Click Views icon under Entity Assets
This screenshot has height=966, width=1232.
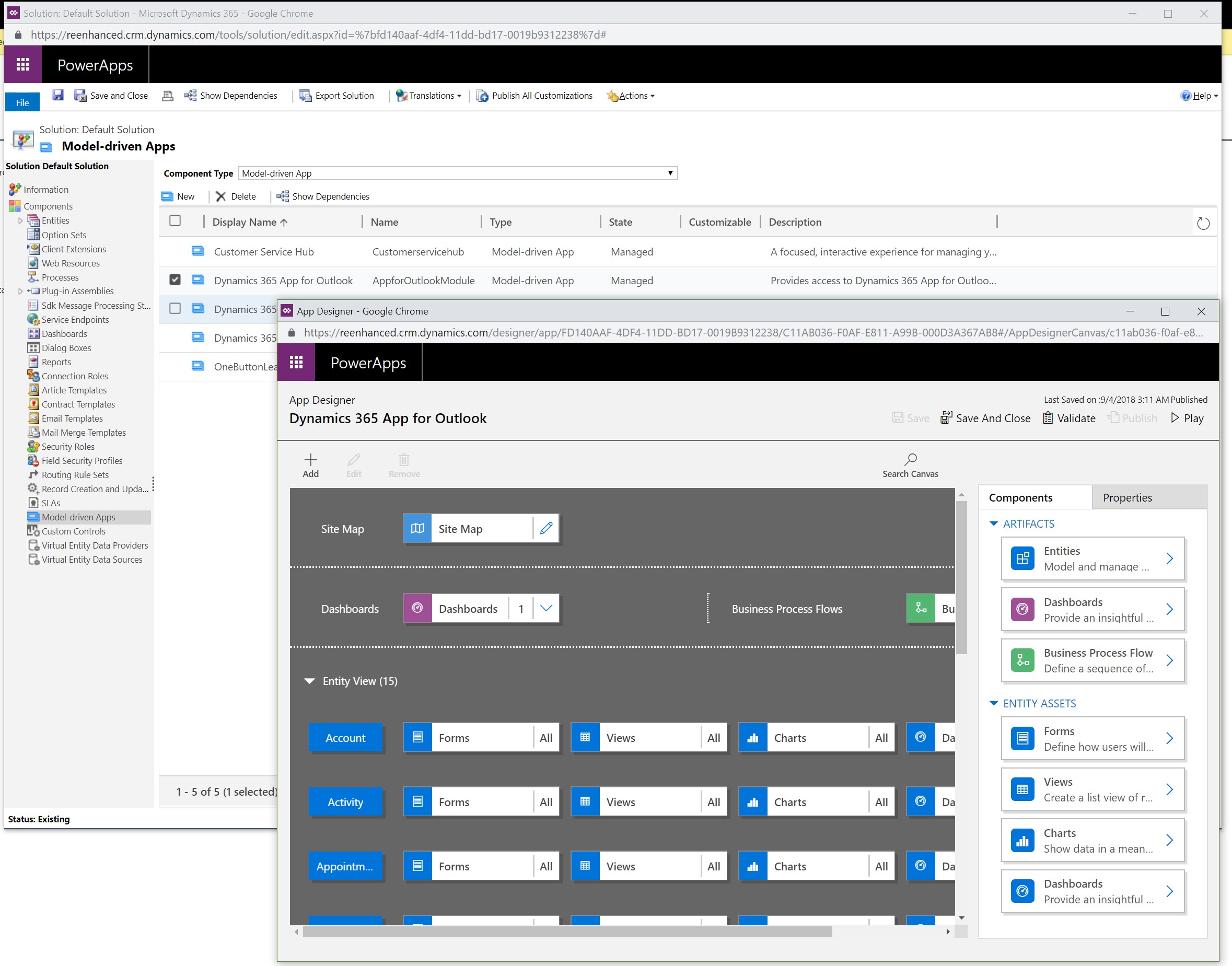tap(1022, 789)
